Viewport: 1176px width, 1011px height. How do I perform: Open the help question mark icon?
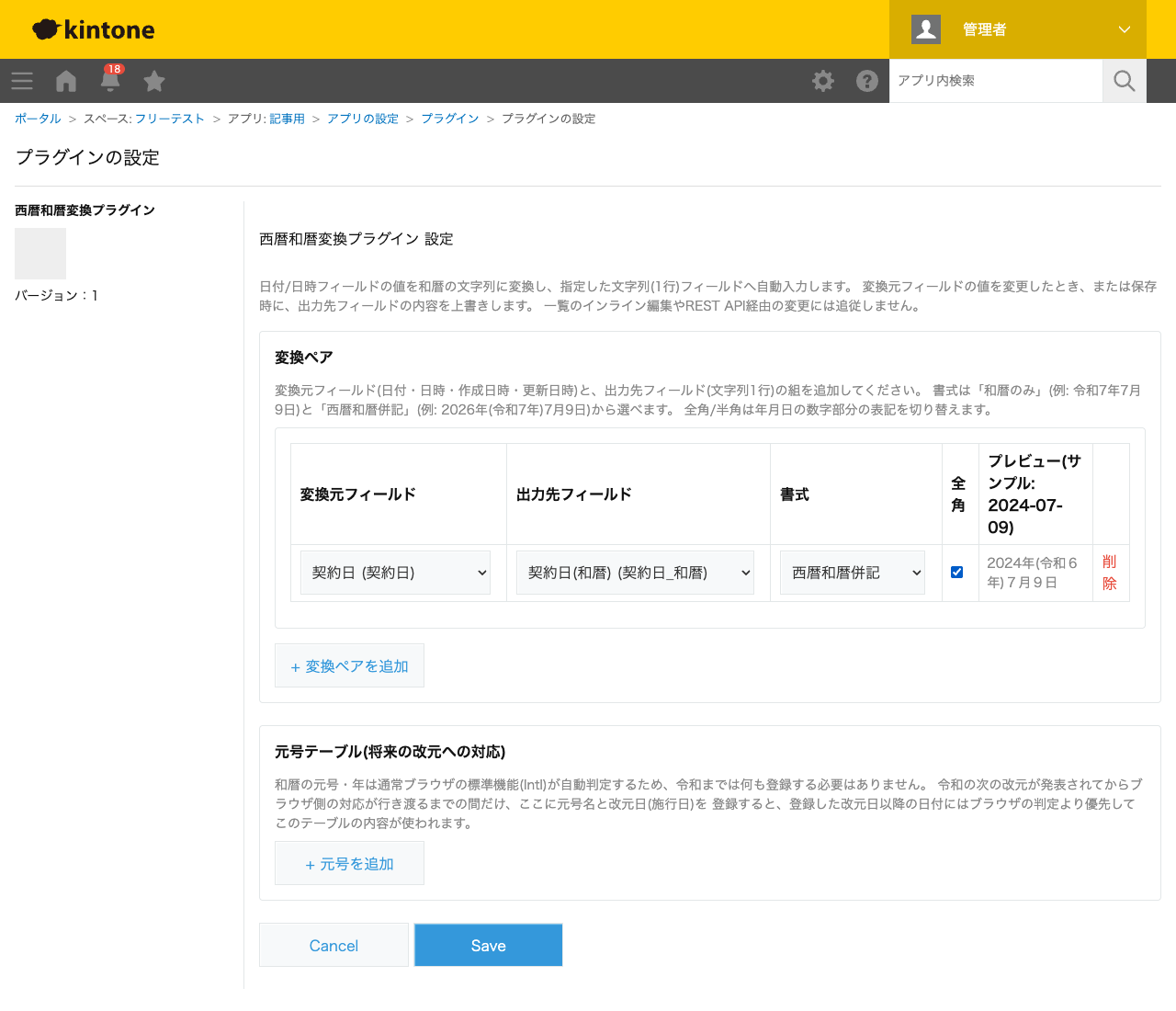point(867,81)
